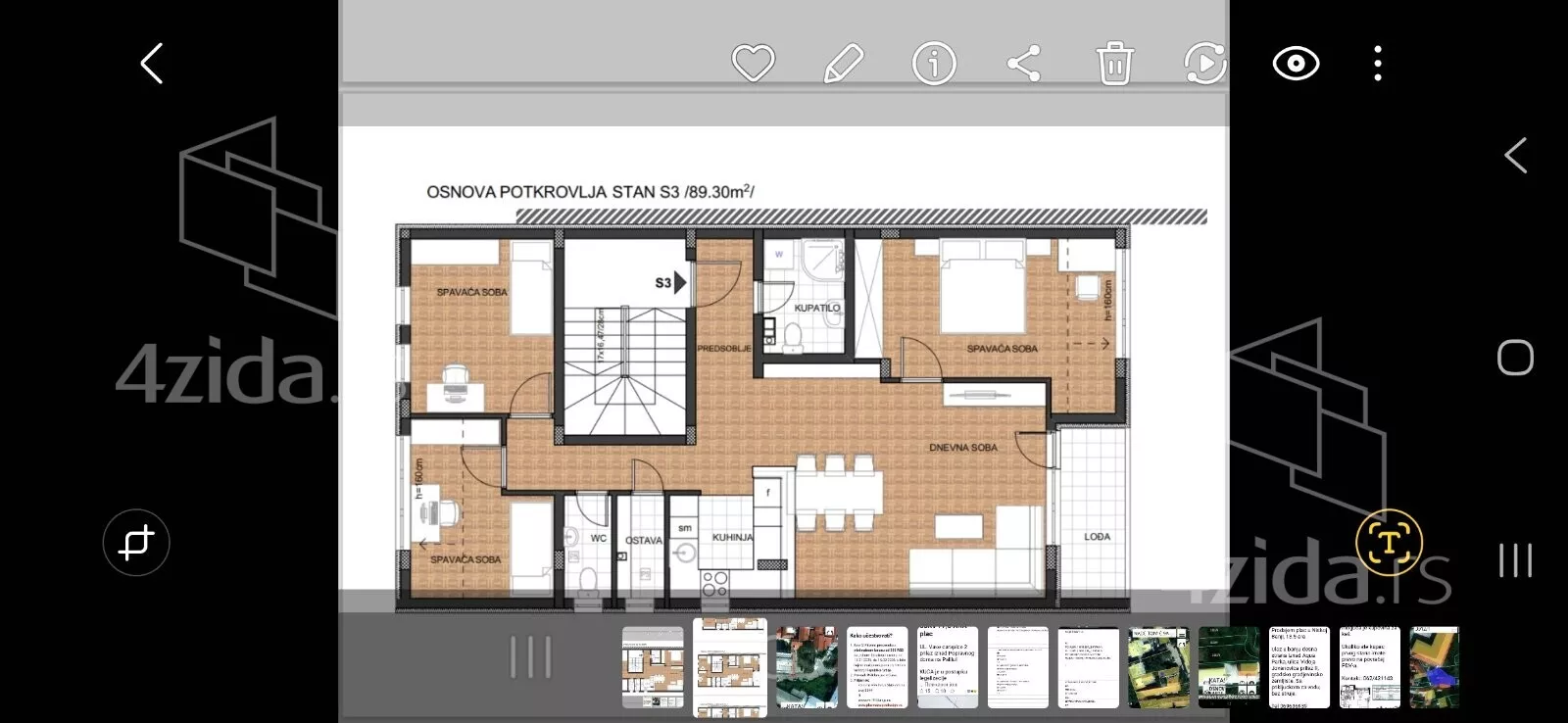Image resolution: width=1568 pixels, height=723 pixels.
Task: Open the last thumbnail with blue marked plot
Action: pos(1434,667)
